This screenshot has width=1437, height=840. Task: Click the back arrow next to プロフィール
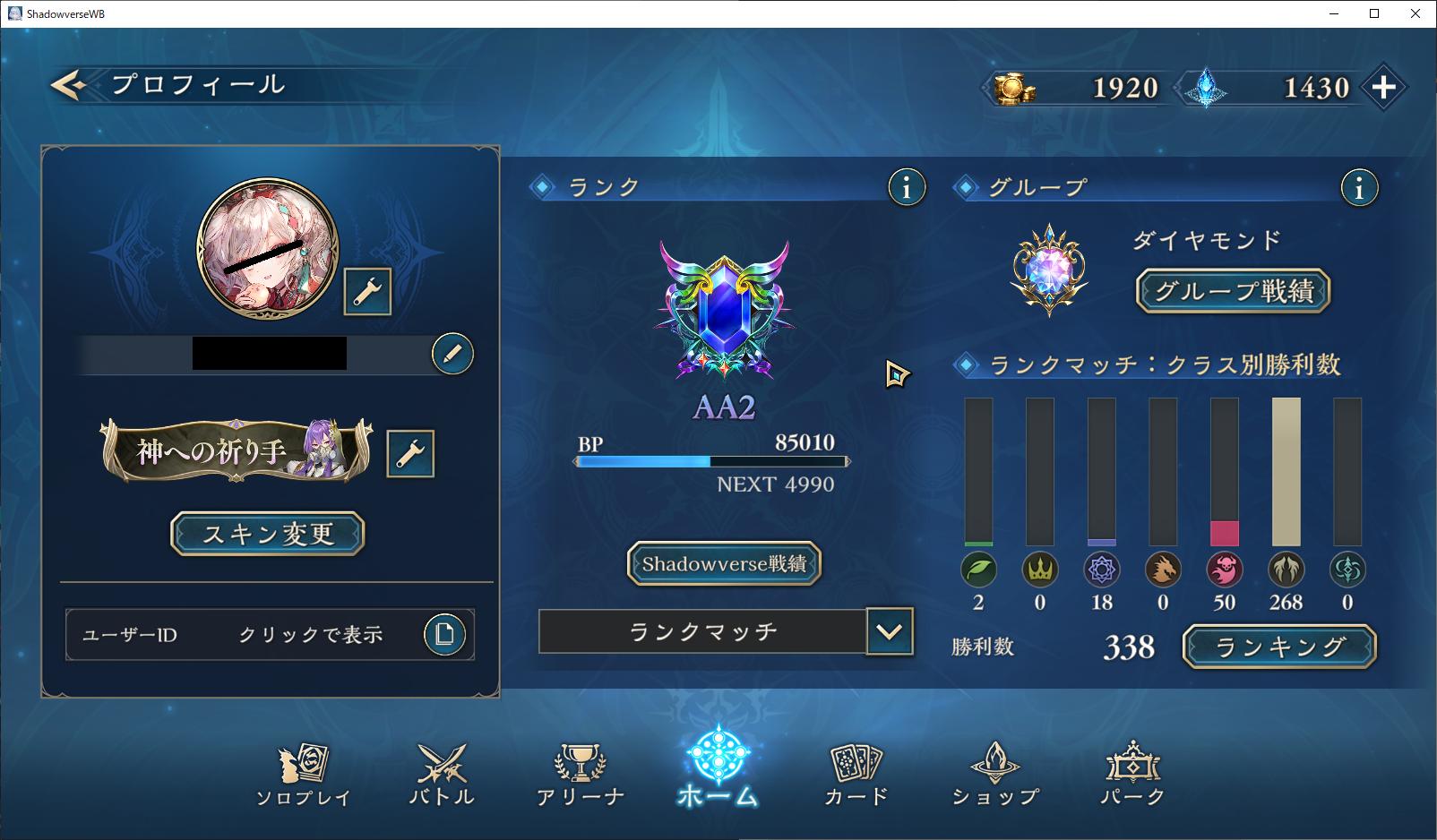point(69,85)
